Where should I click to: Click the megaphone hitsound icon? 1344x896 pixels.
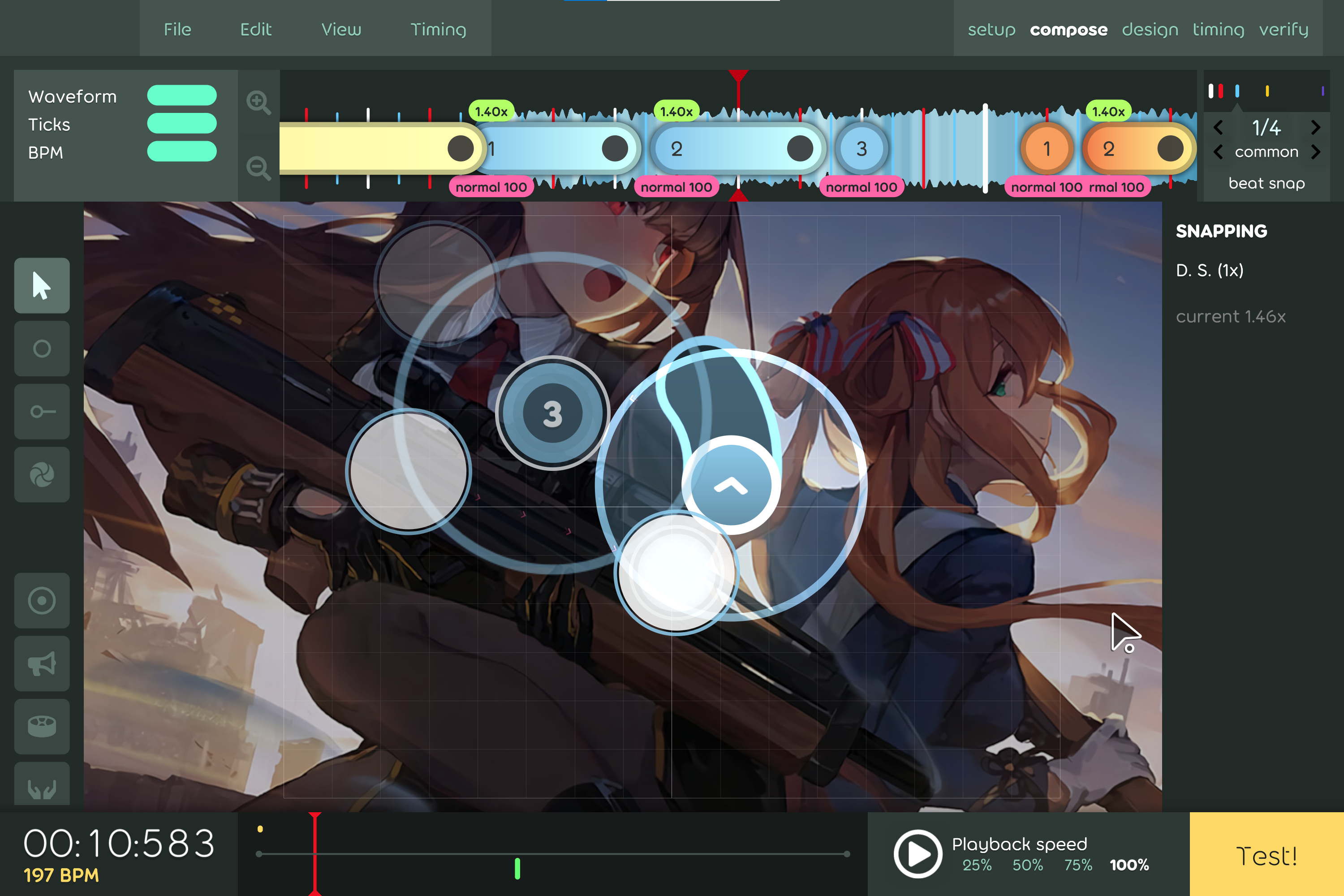pos(42,663)
